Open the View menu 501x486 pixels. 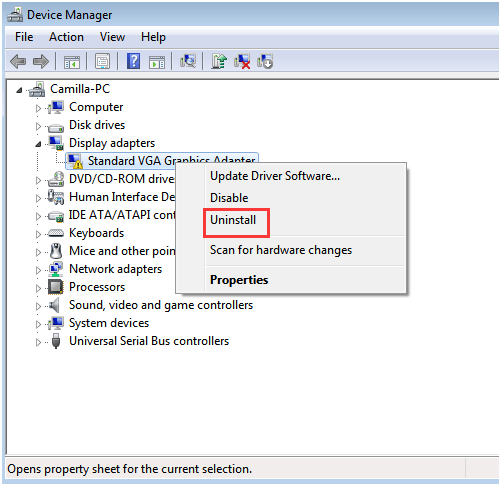112,37
